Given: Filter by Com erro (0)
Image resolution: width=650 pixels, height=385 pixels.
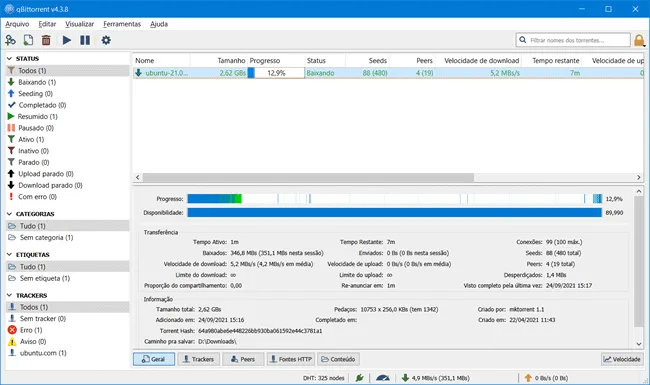Looking at the screenshot, I should point(68,197).
